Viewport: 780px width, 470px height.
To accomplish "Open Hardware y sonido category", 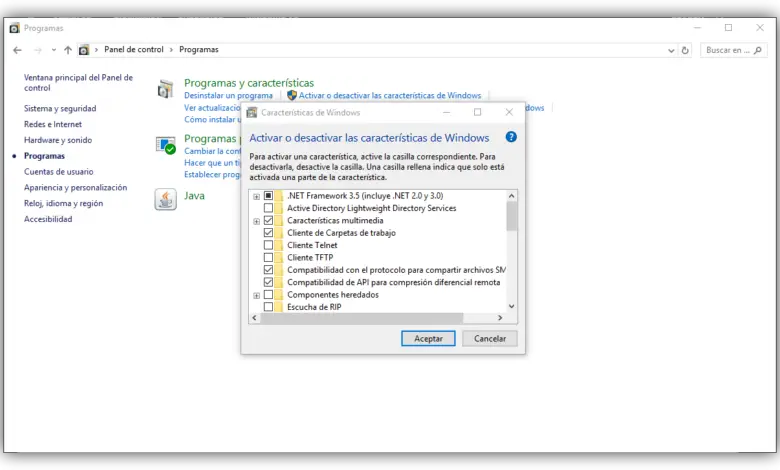I will [58, 140].
